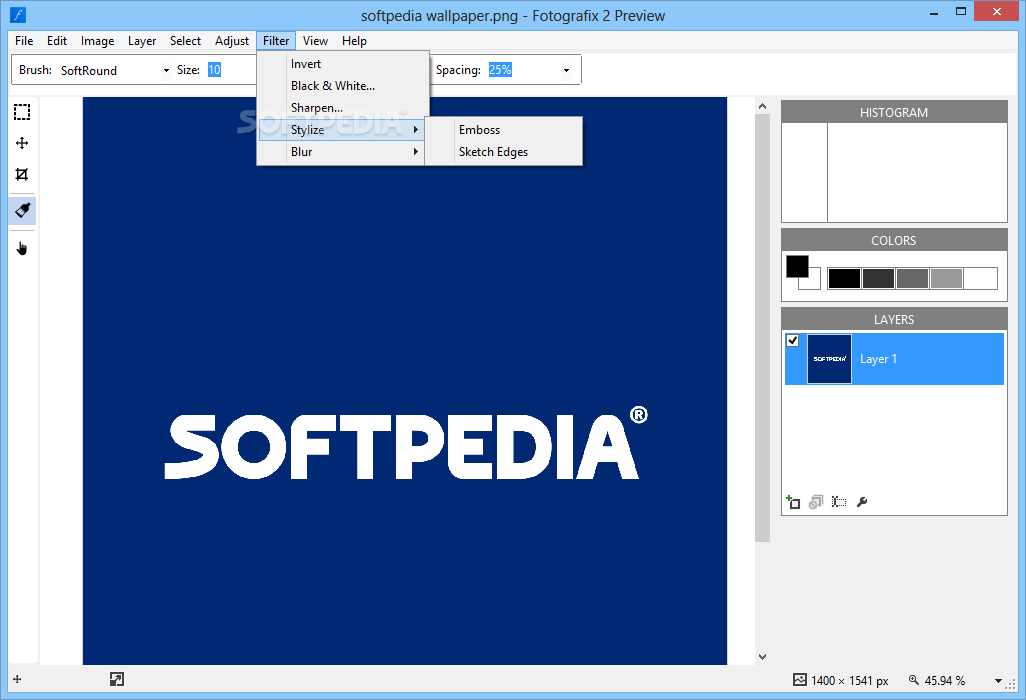The image size is (1026, 700).
Task: Expand the Stylize submenu
Action: coord(340,130)
